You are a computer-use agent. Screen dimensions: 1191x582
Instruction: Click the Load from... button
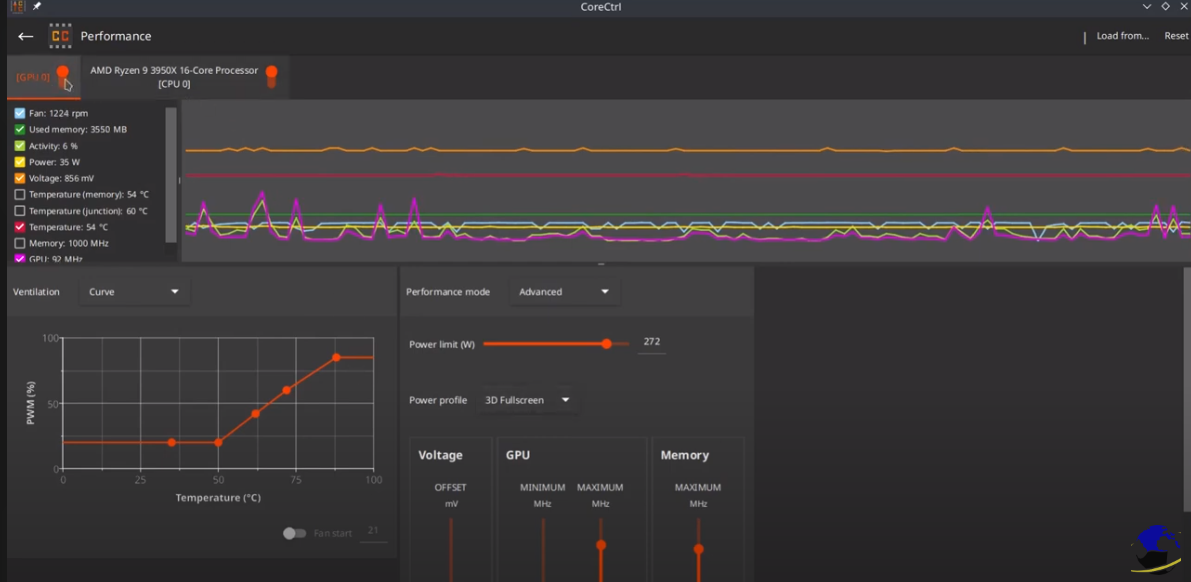coord(1122,36)
